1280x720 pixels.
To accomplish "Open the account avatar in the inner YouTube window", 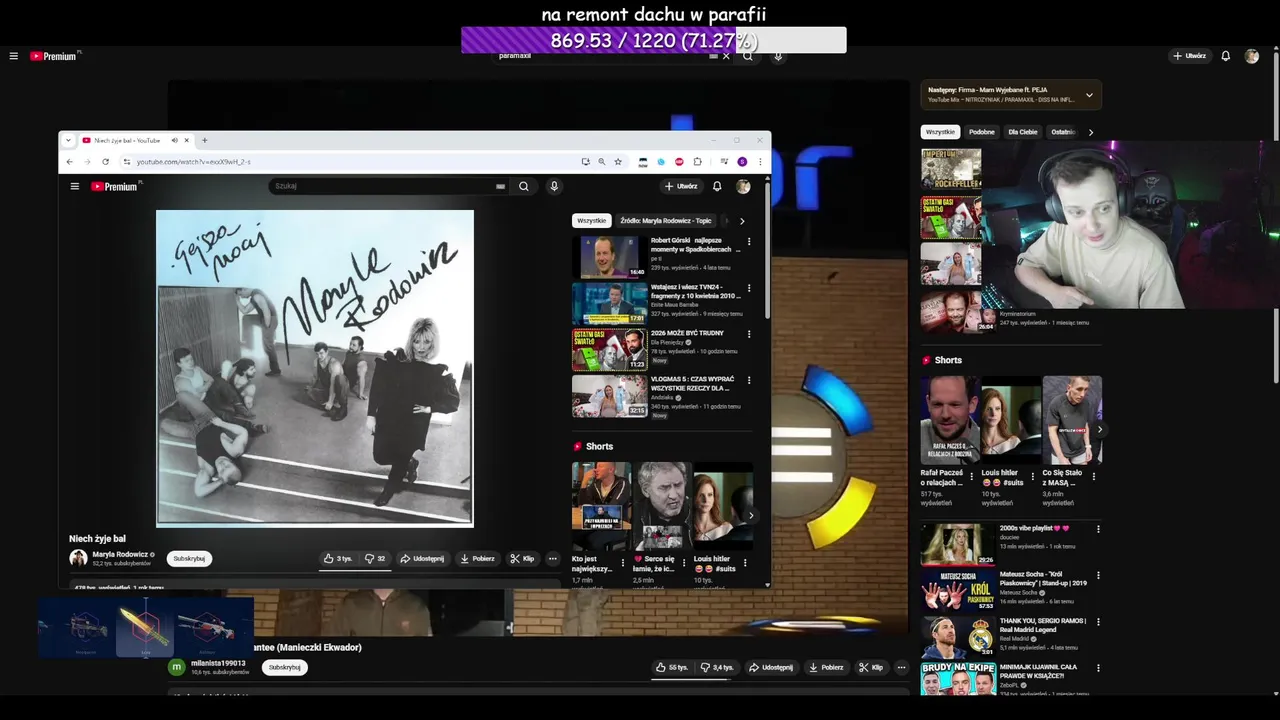I will tap(743, 186).
